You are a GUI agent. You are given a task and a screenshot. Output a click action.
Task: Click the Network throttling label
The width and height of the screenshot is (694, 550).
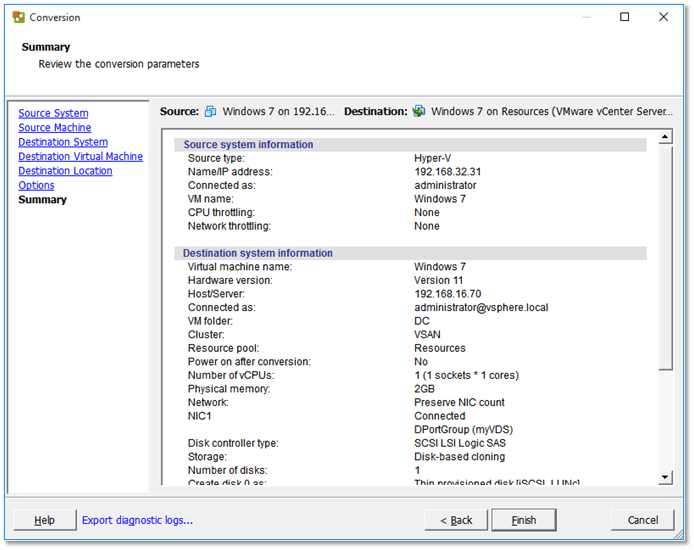pos(229,226)
